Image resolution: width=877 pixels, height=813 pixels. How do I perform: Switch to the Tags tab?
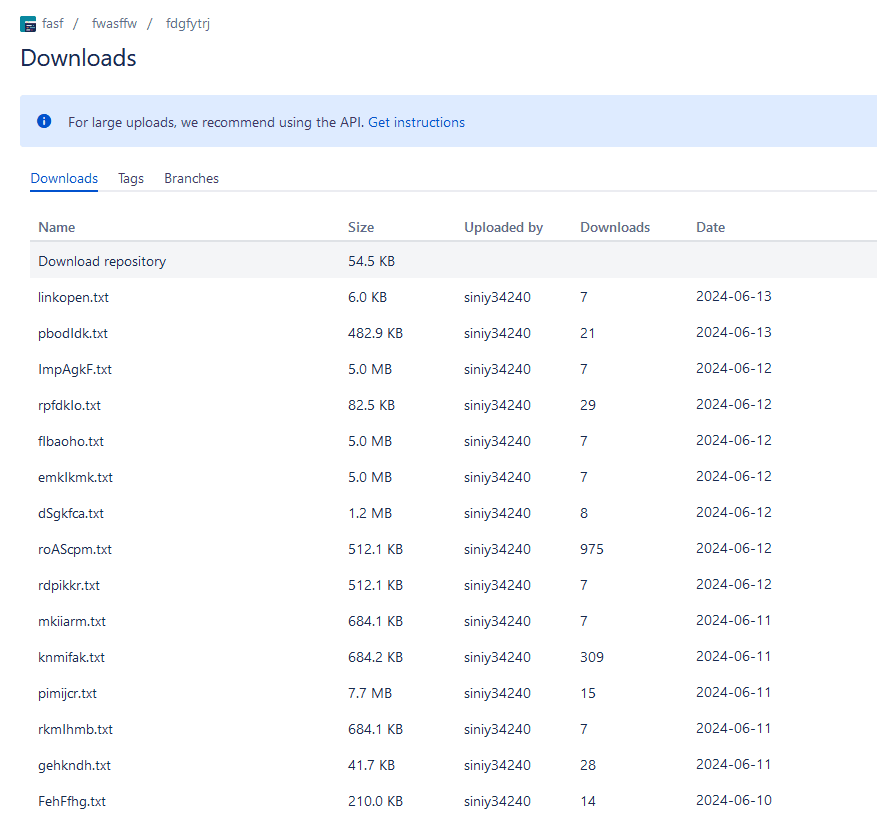(x=131, y=178)
